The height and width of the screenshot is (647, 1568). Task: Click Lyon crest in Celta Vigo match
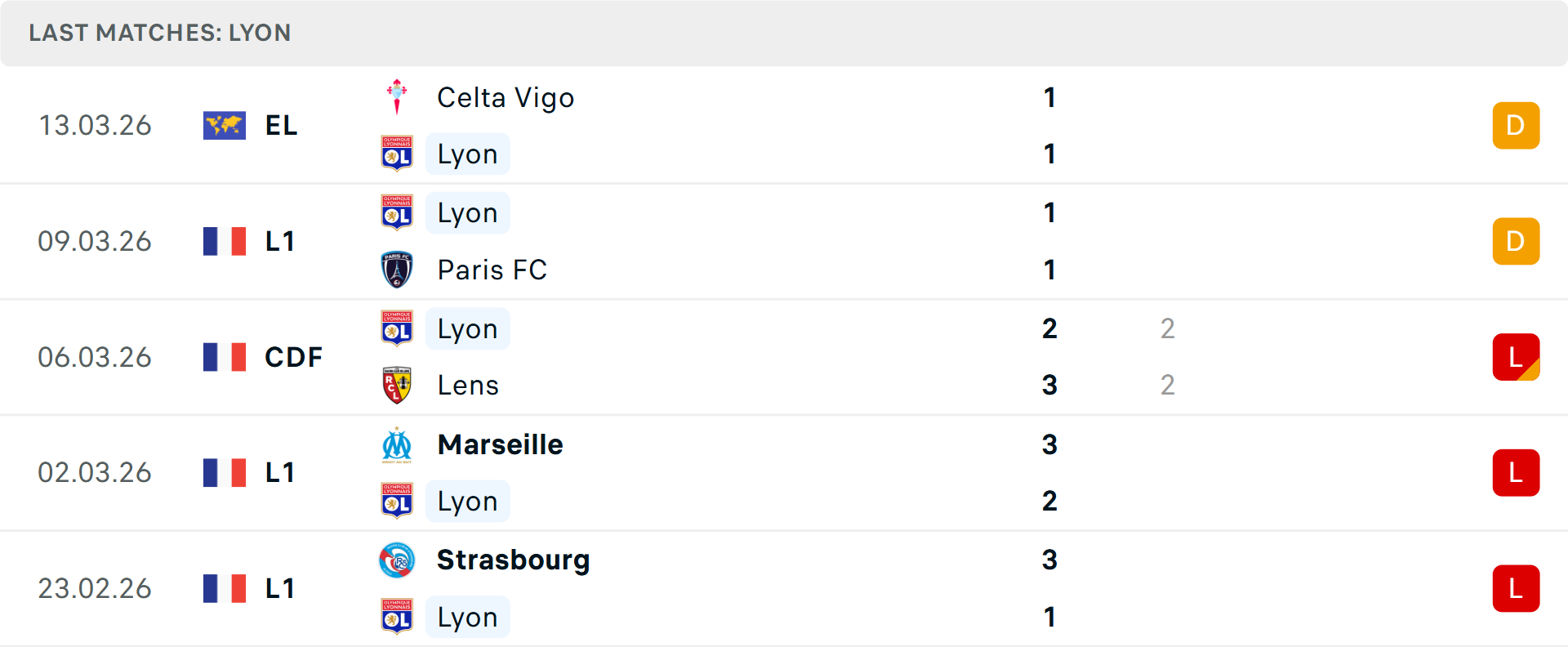pos(397,154)
